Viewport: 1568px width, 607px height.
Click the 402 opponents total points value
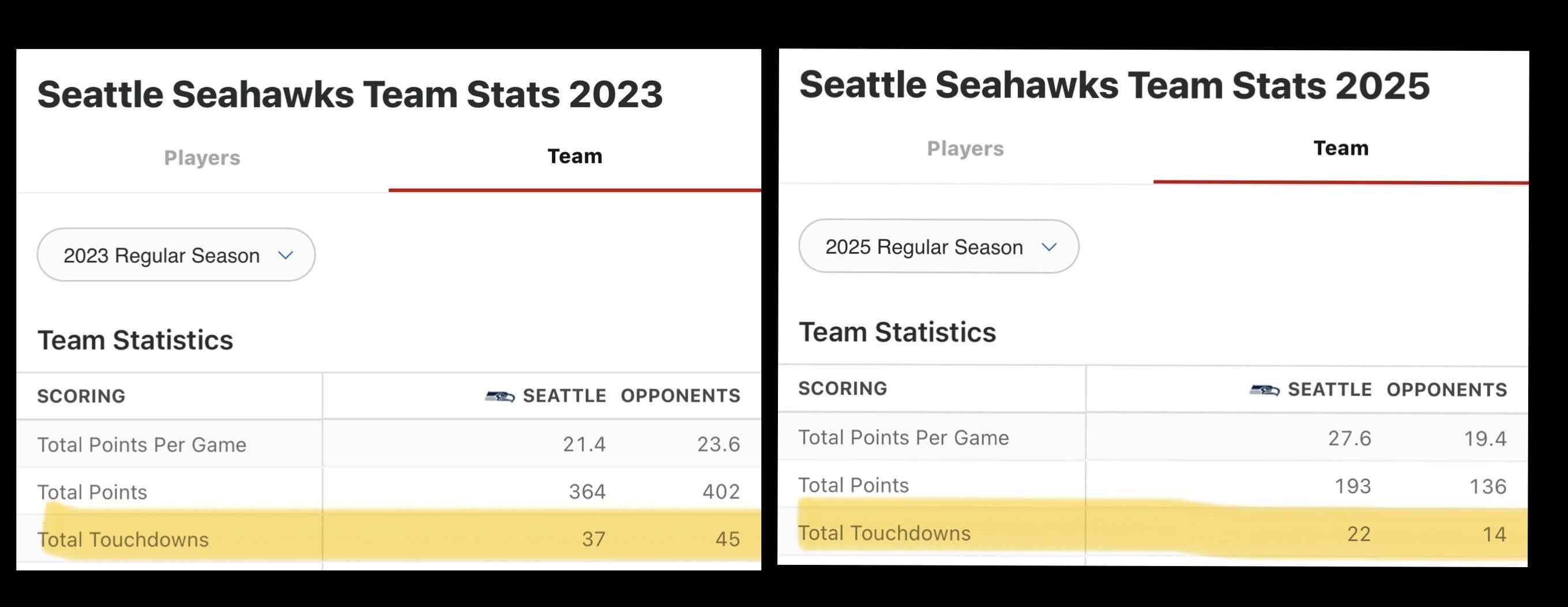tap(721, 492)
